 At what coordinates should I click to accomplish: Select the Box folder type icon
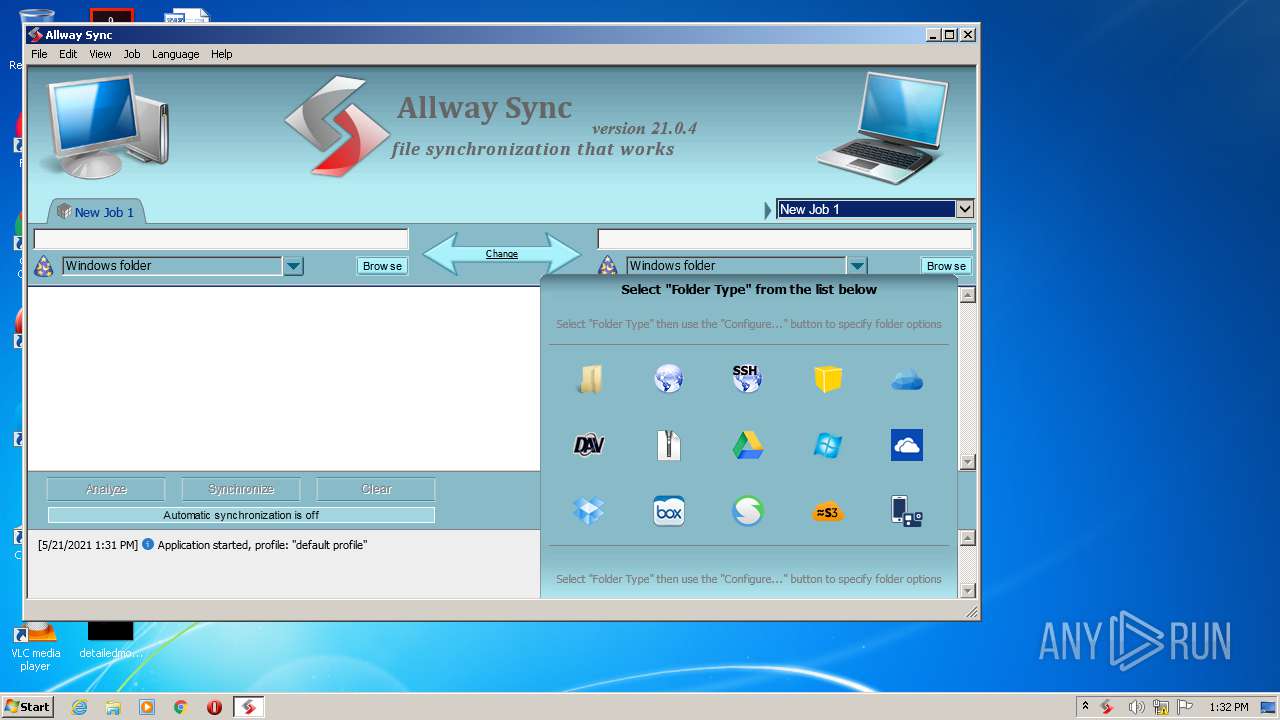click(668, 511)
